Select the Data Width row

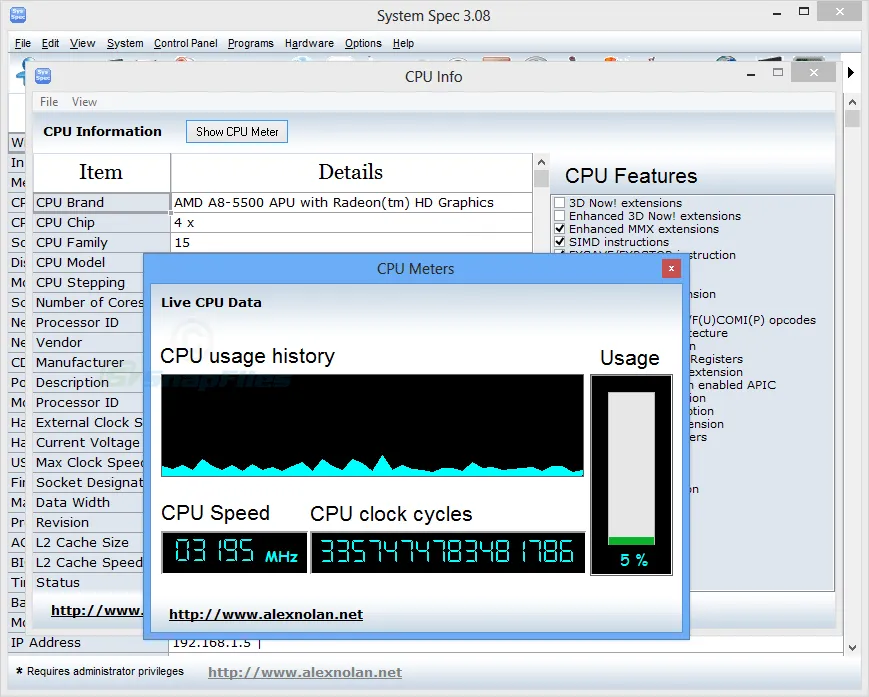(89, 503)
